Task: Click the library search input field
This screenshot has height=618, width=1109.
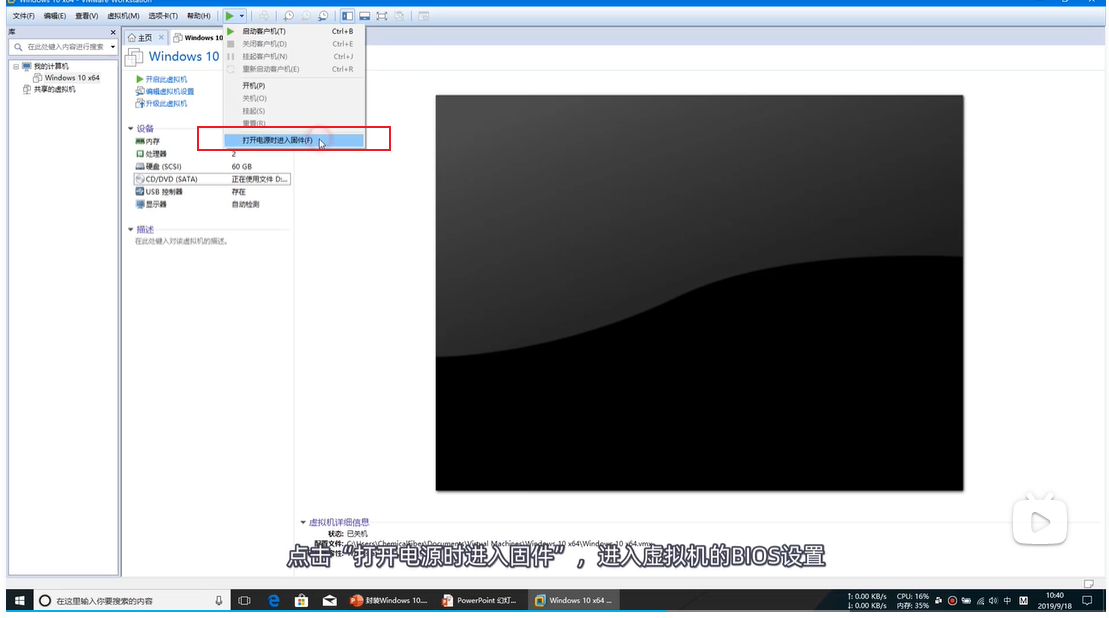Action: (x=62, y=47)
